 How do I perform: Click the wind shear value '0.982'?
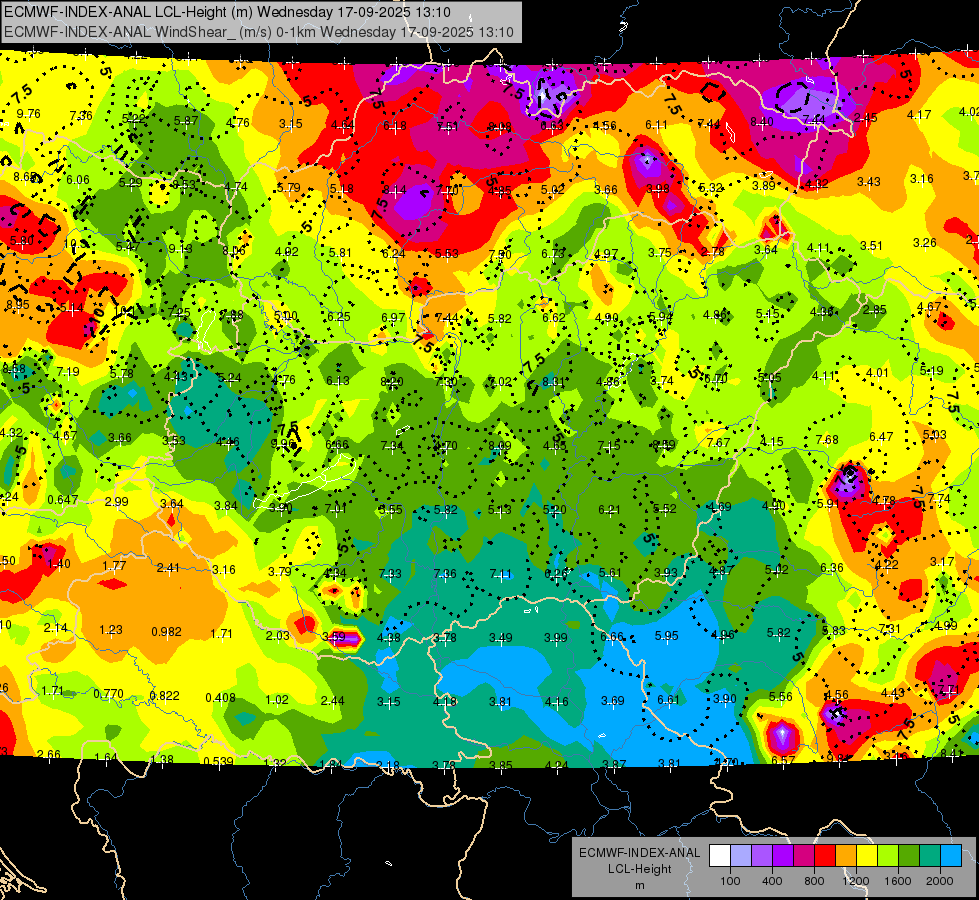[x=167, y=631]
